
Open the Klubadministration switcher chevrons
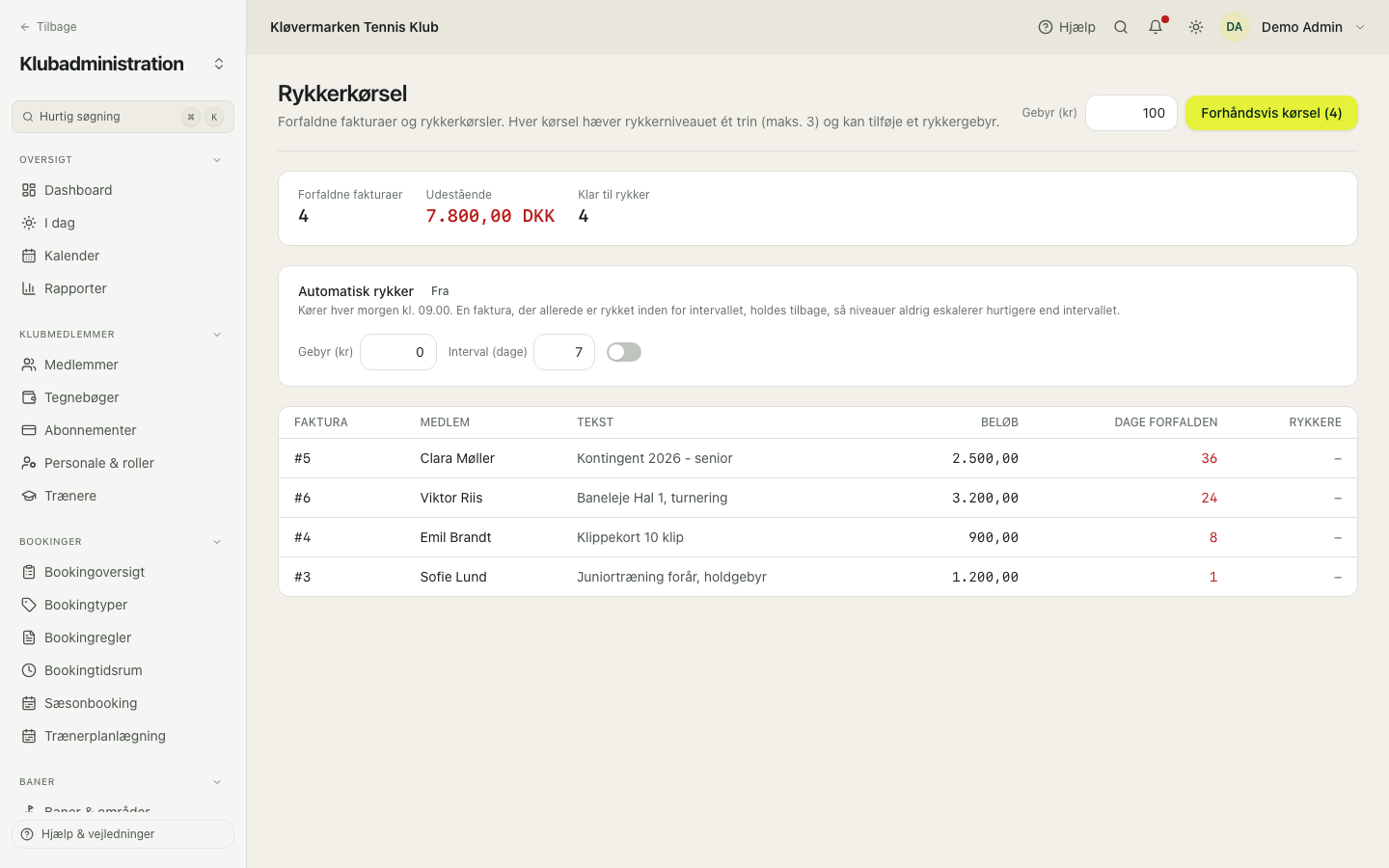click(x=219, y=64)
